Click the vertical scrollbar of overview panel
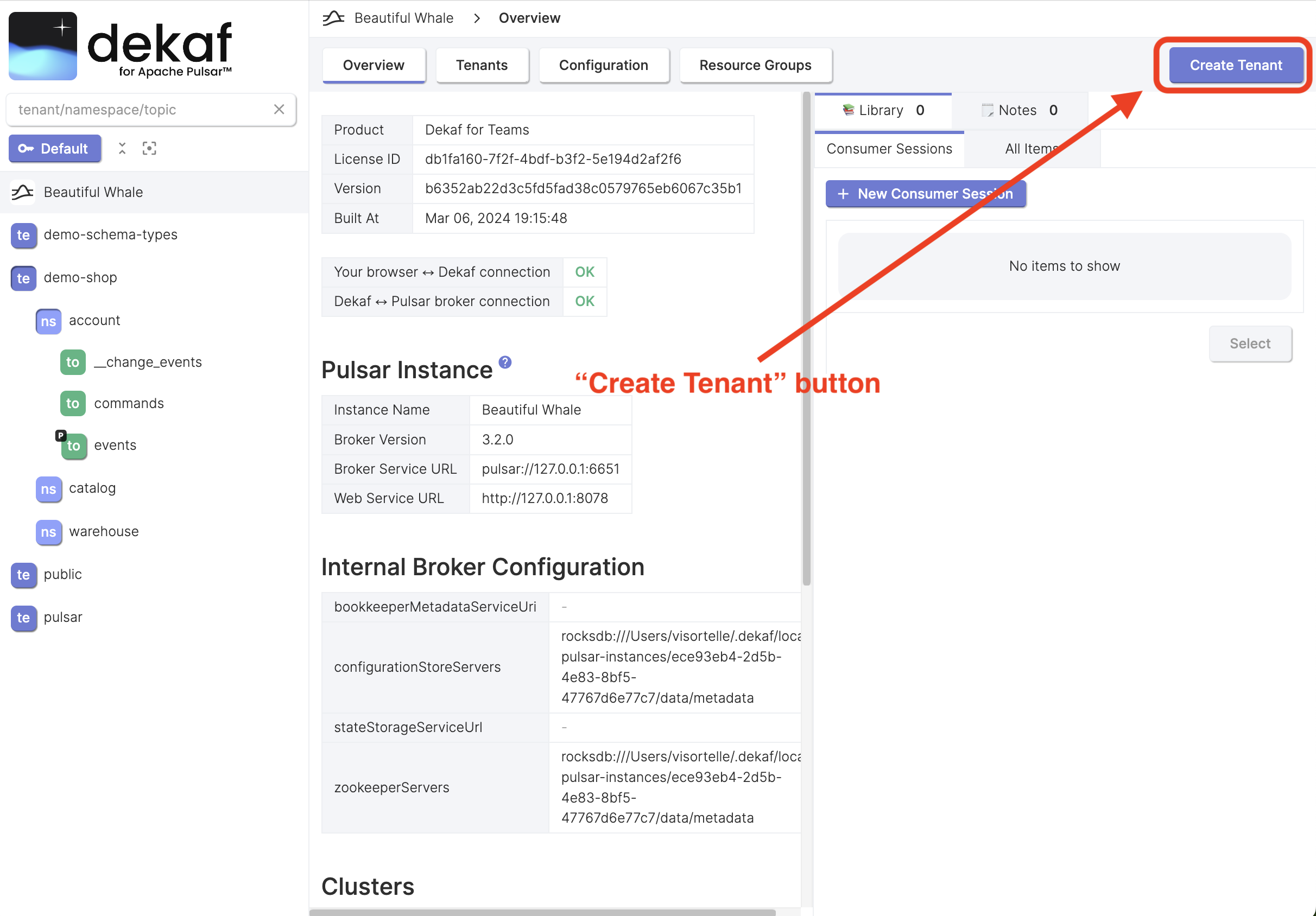Screen dimensions: 1316x916 pos(806,338)
